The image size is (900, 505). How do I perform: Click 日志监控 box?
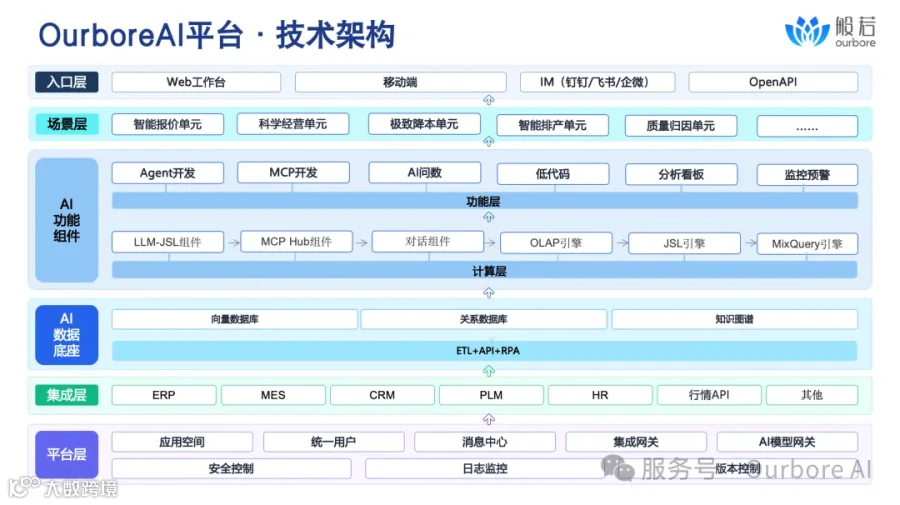click(485, 468)
